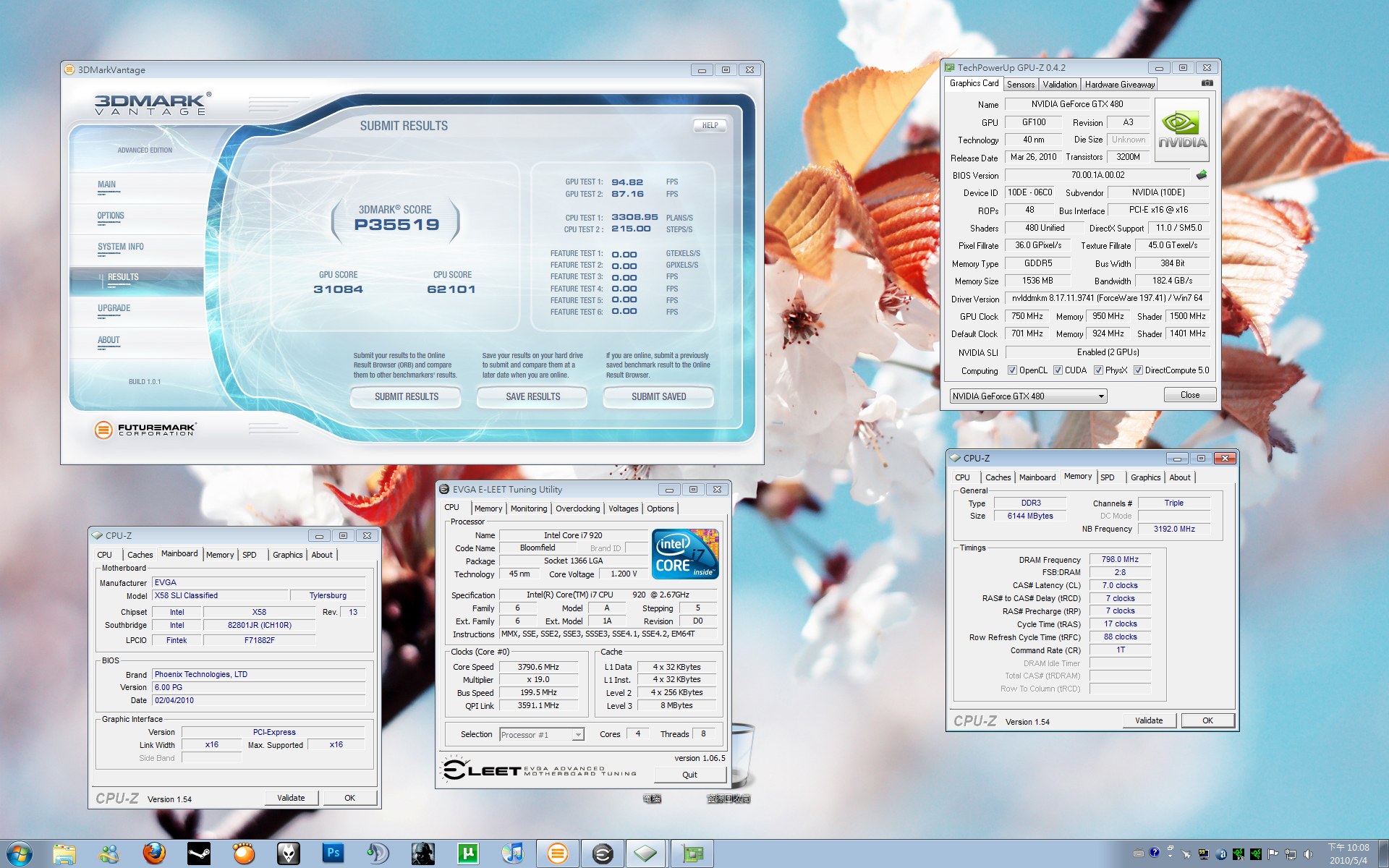This screenshot has width=1389, height=868.
Task: Open the soldier game icon on taskbar
Action: (423, 854)
